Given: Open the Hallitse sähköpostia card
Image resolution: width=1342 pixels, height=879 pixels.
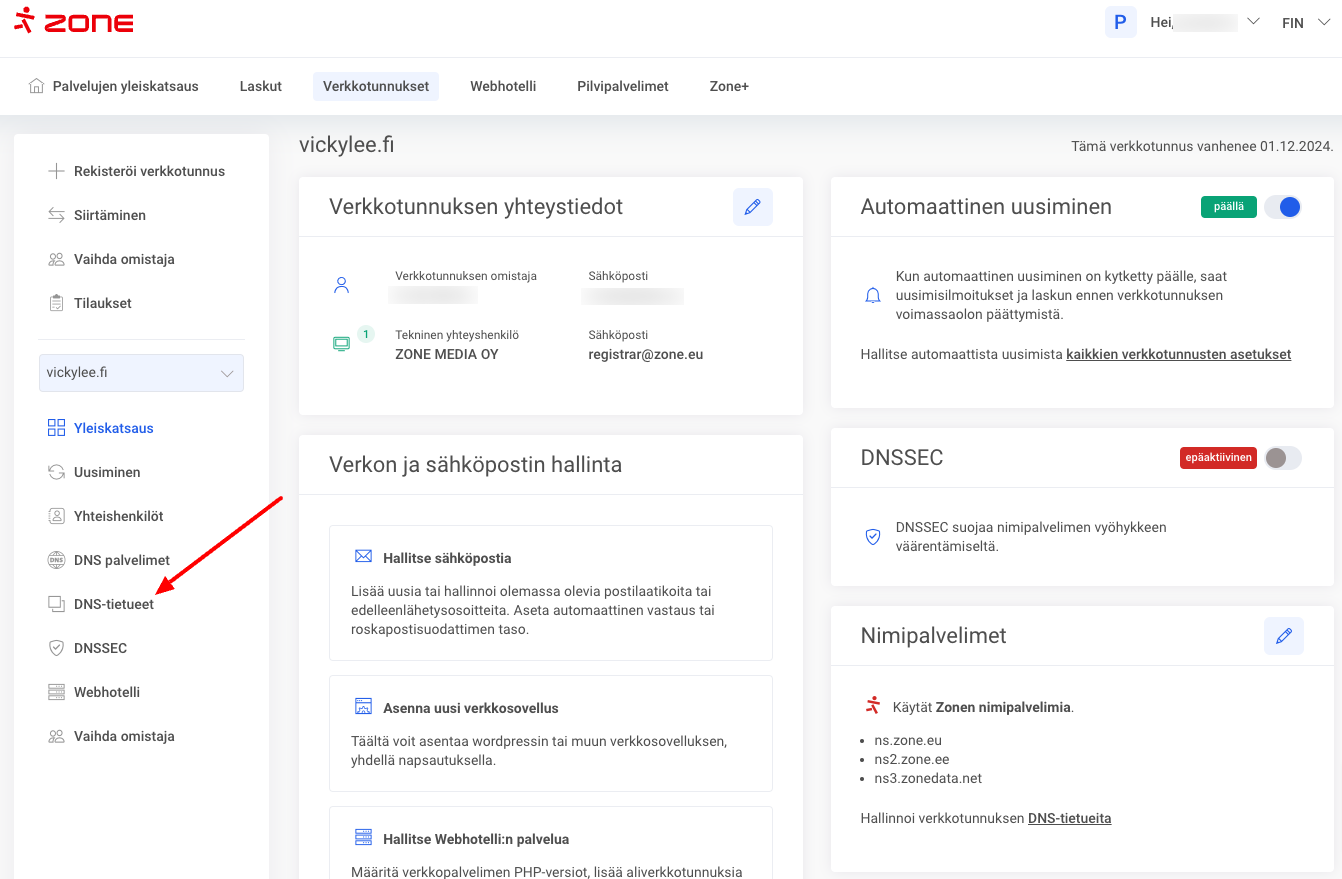Looking at the screenshot, I should pos(550,592).
